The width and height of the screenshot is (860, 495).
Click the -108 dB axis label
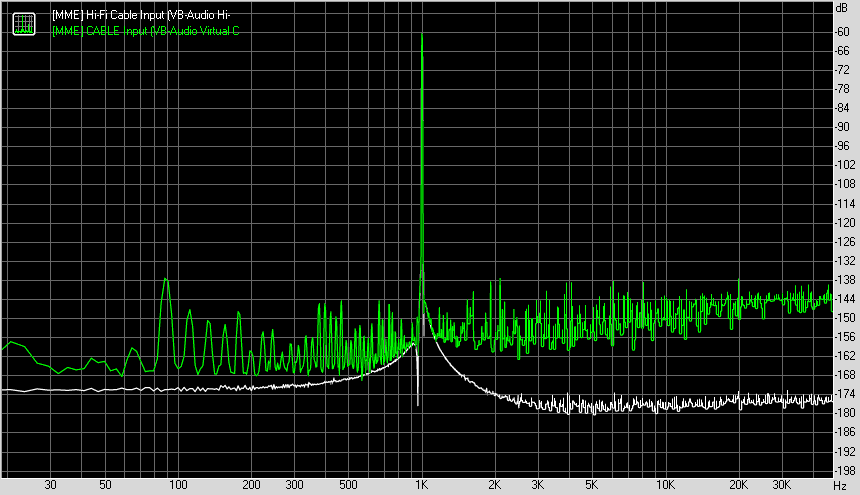click(845, 184)
